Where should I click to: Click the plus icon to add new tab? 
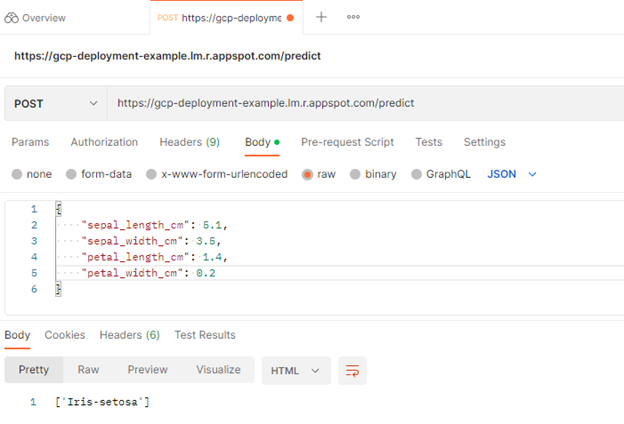(321, 17)
